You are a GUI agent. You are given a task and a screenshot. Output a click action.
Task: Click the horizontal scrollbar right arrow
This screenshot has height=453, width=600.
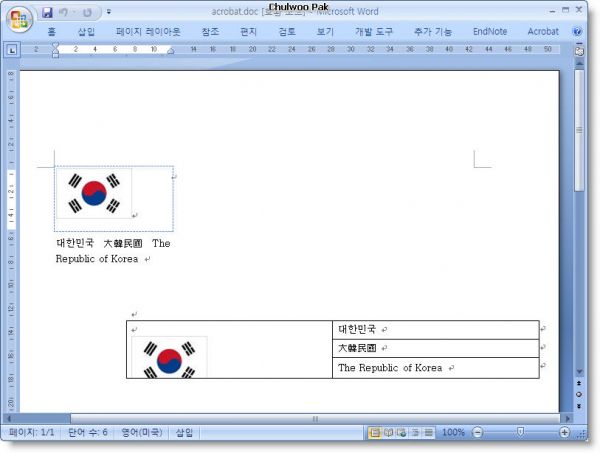(x=567, y=418)
